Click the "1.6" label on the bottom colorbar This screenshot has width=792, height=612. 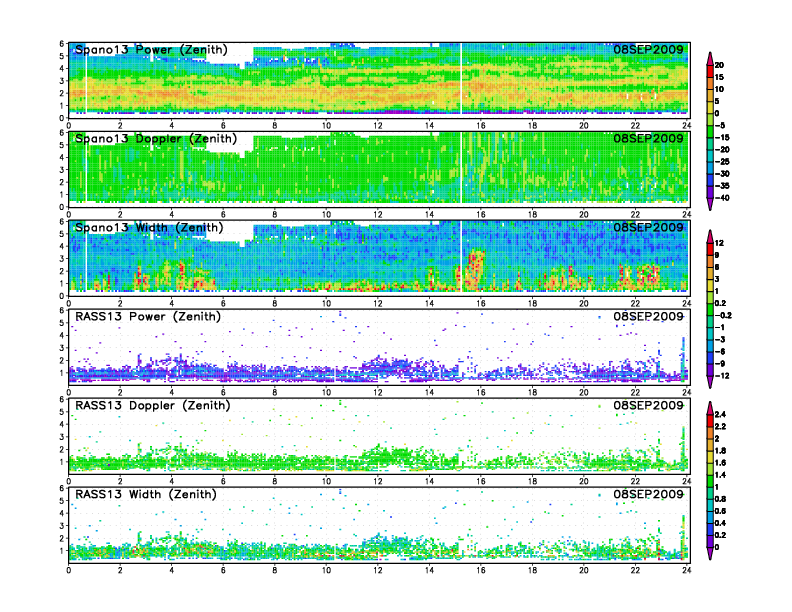[x=720, y=463]
